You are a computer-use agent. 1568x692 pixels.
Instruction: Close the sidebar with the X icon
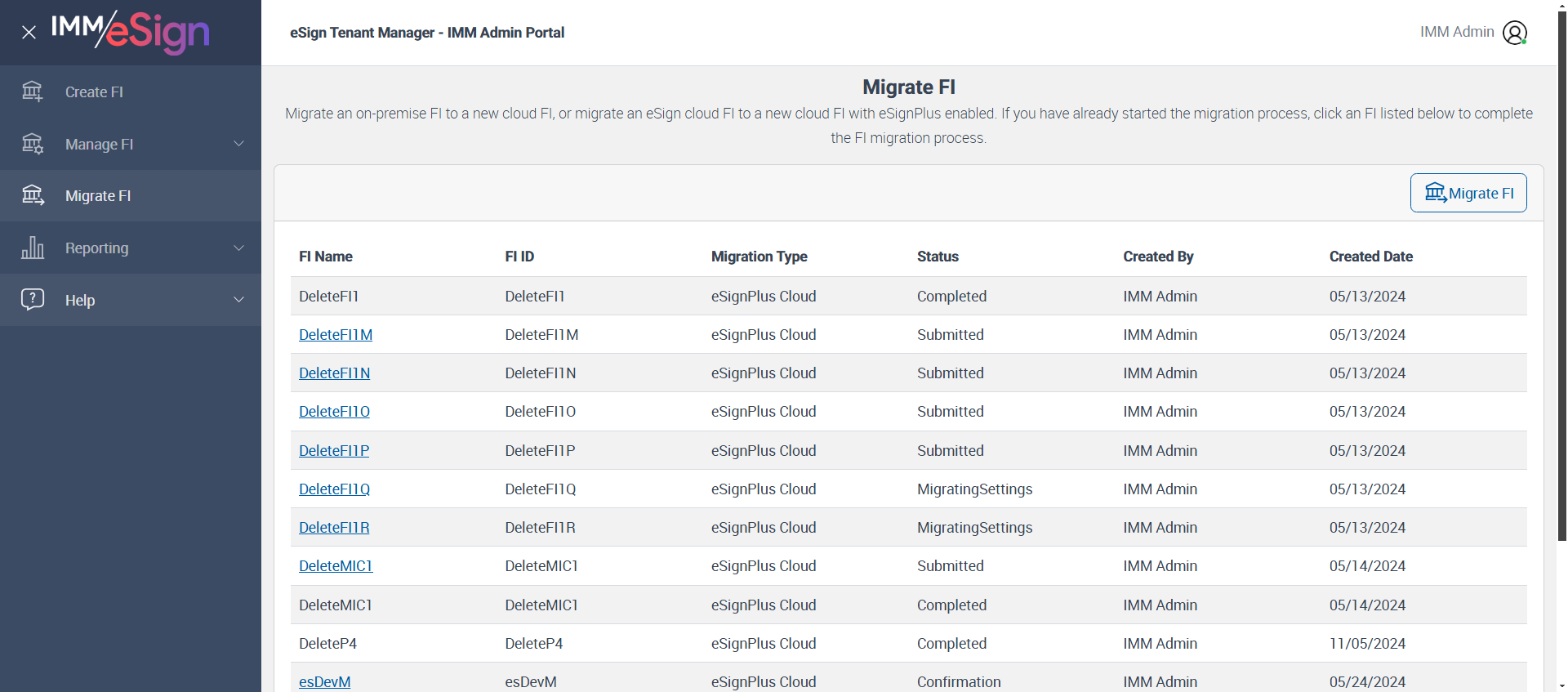[x=29, y=33]
